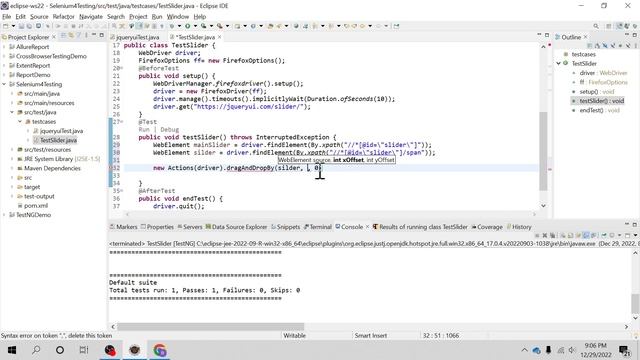Collapse the src/test/java folder
Screen dimensions: 640x360
click(12, 112)
